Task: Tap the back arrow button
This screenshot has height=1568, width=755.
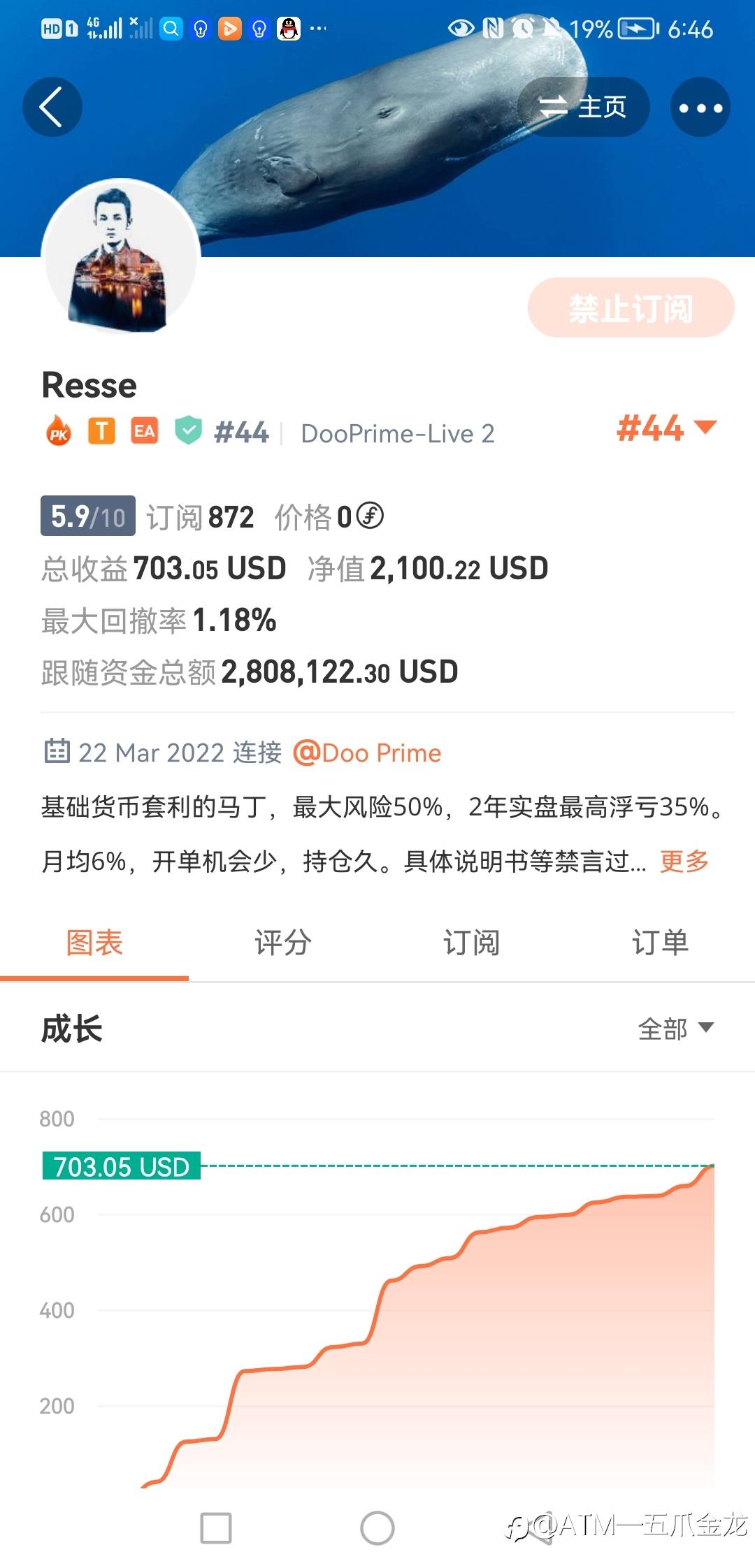Action: tap(52, 107)
